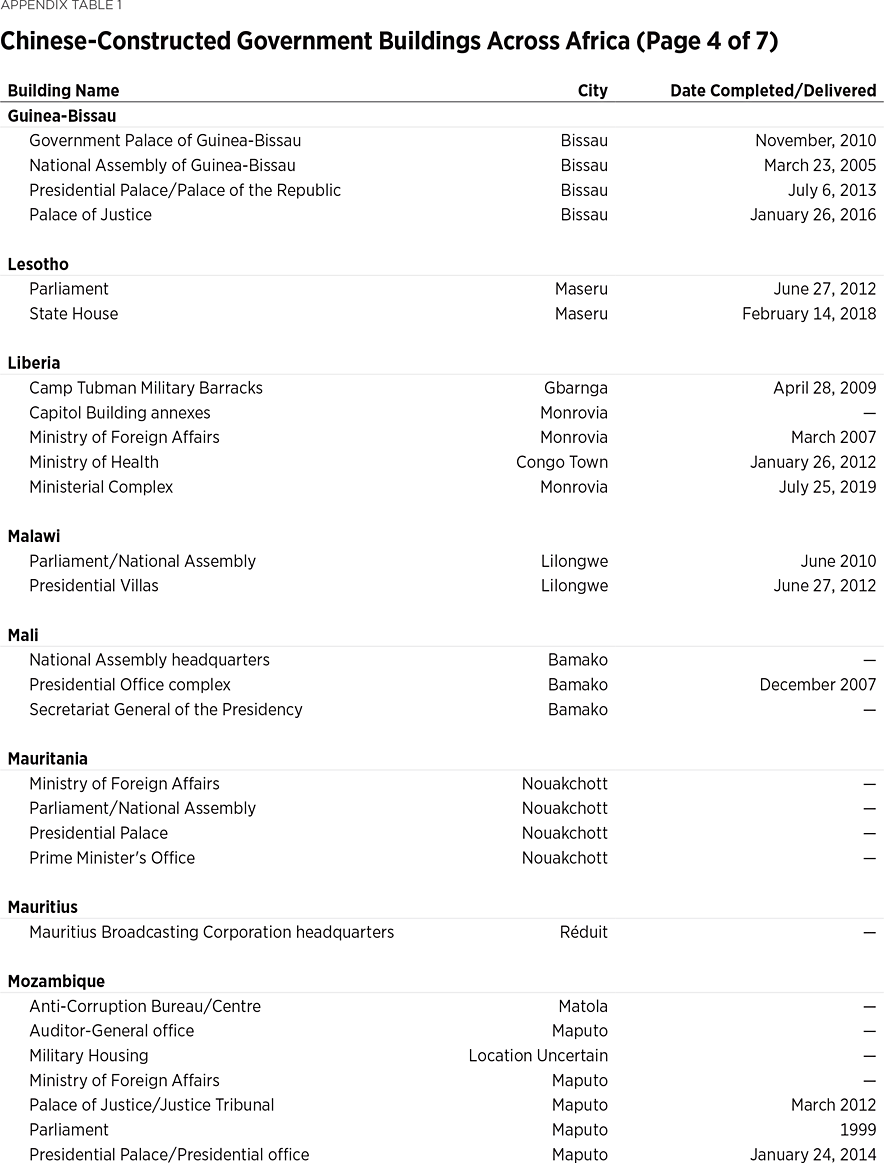Select the Malawi country heading
Screen dimensions: 884x1163
click(34, 536)
